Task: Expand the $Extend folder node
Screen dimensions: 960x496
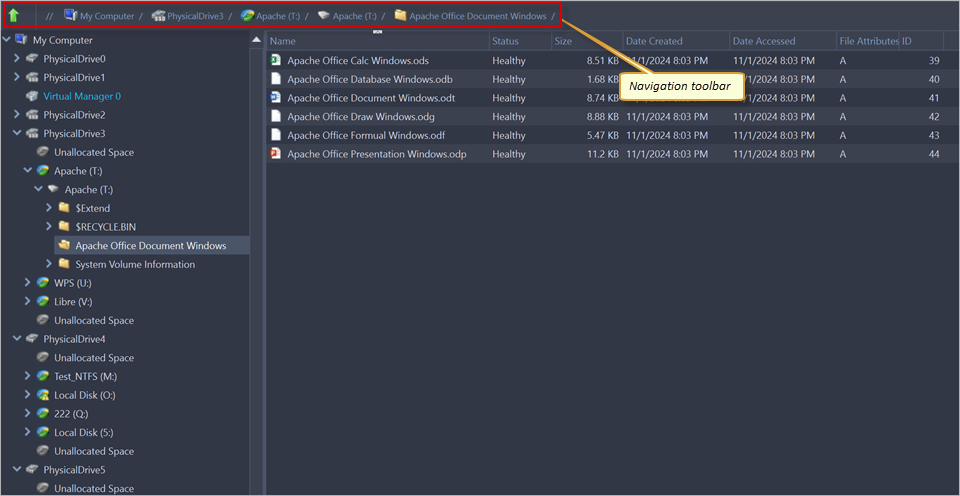Action: point(49,208)
